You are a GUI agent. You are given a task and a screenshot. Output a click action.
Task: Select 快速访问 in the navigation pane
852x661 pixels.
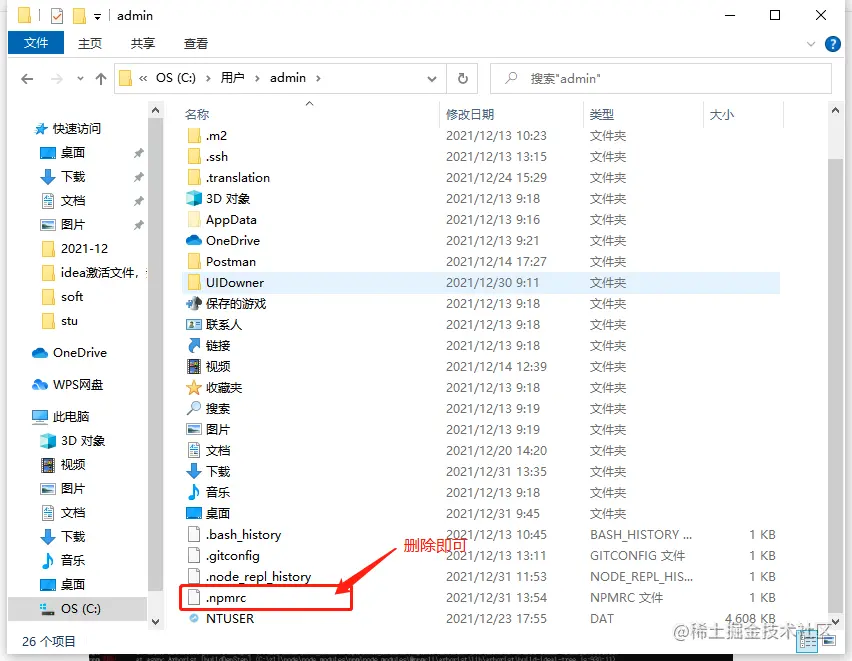point(77,129)
